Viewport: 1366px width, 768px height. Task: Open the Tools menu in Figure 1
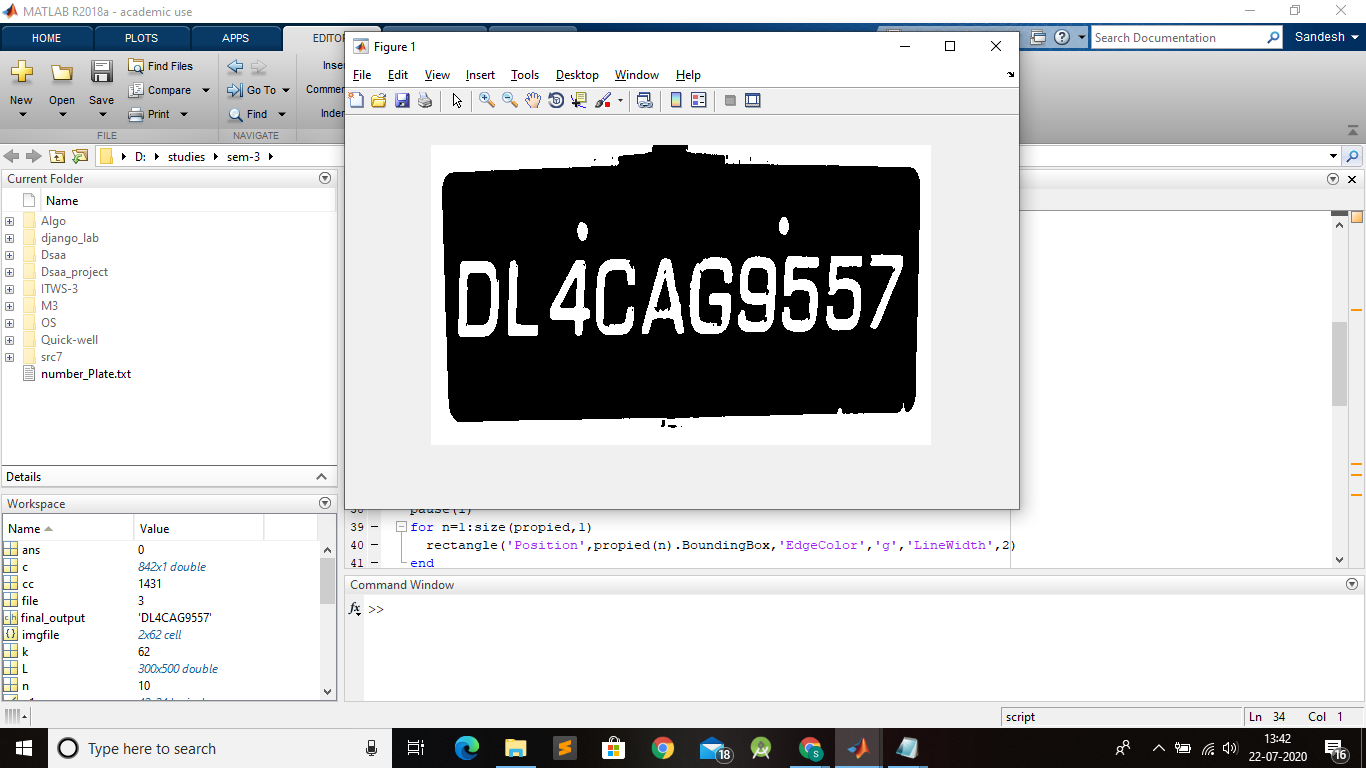[x=525, y=75]
